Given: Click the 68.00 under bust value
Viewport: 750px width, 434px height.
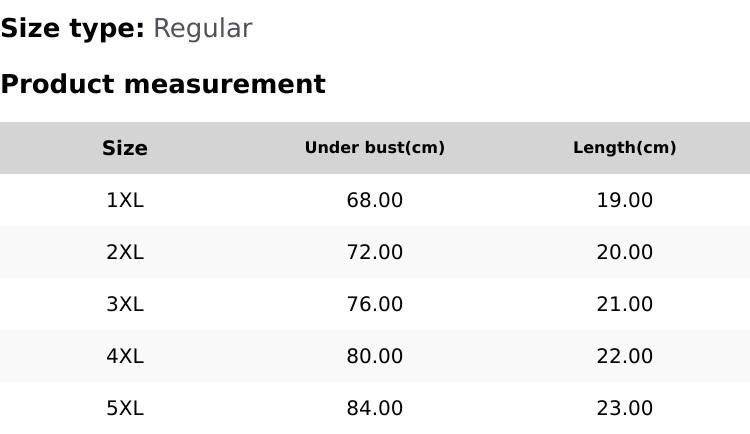Looking at the screenshot, I should 375,200.
